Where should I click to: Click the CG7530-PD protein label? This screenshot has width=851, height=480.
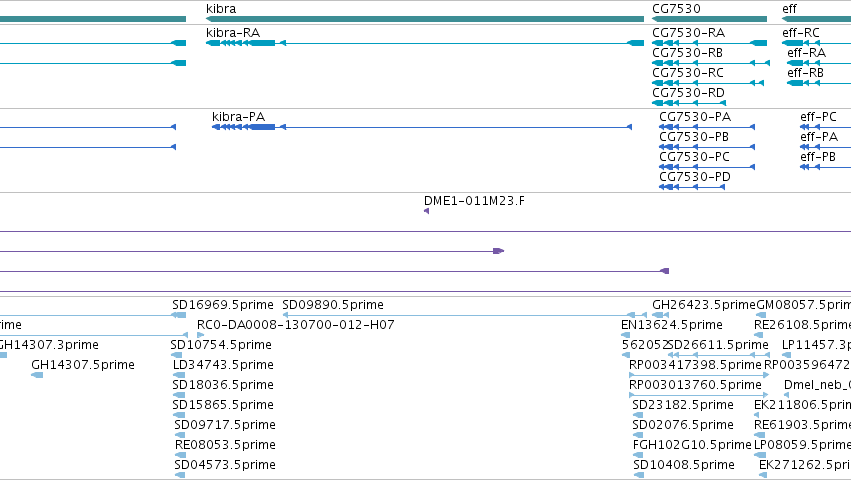coord(695,177)
